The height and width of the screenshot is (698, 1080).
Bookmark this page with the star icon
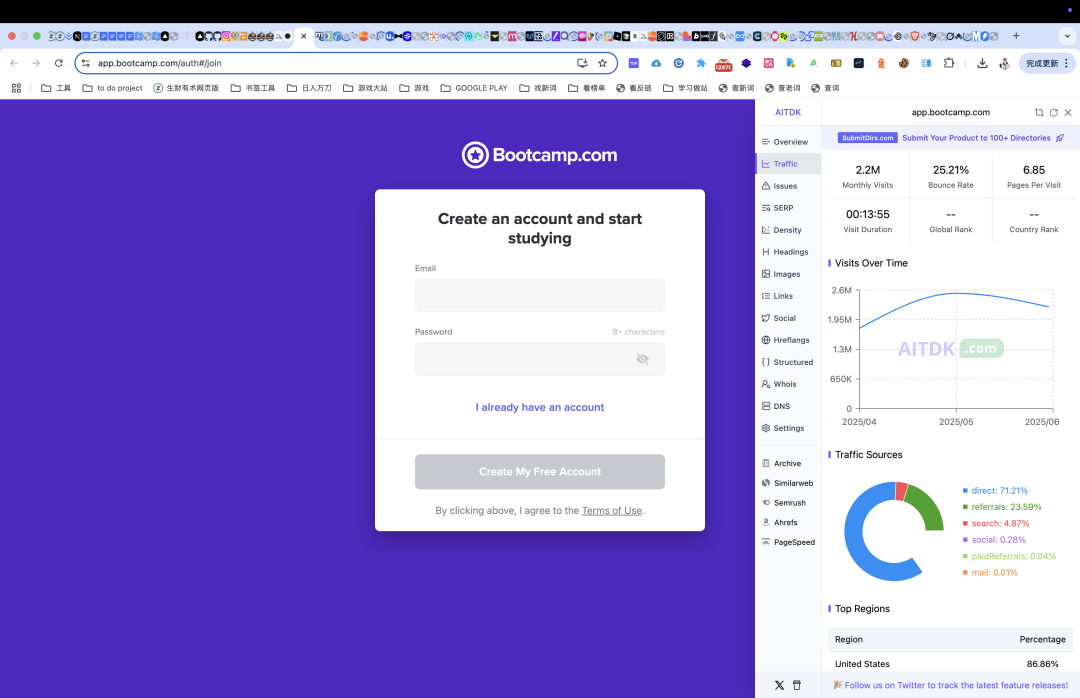[x=603, y=63]
